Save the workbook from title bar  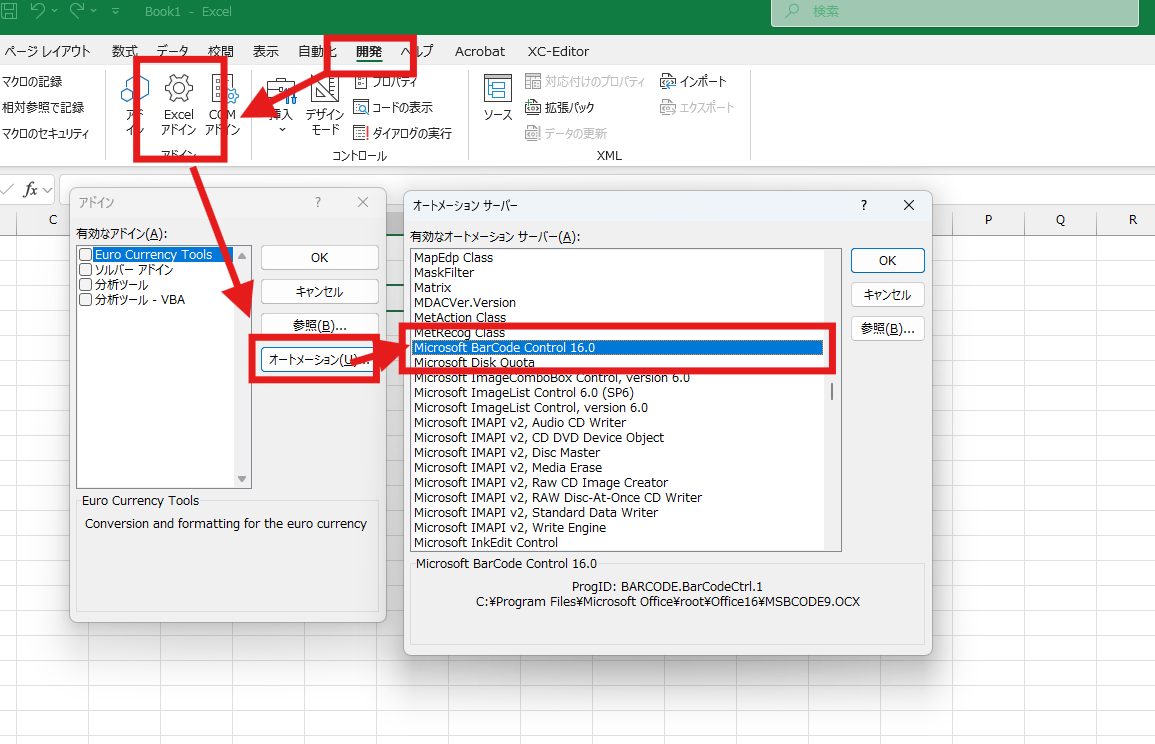[9, 11]
